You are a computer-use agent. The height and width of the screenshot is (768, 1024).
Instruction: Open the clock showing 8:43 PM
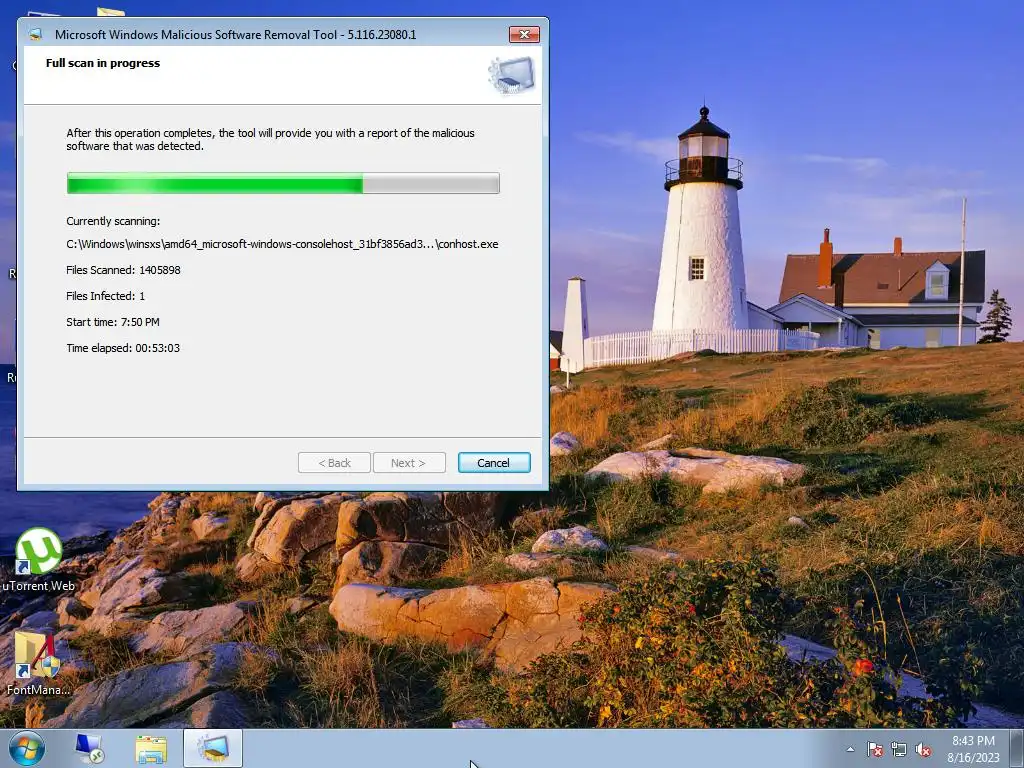click(x=973, y=749)
